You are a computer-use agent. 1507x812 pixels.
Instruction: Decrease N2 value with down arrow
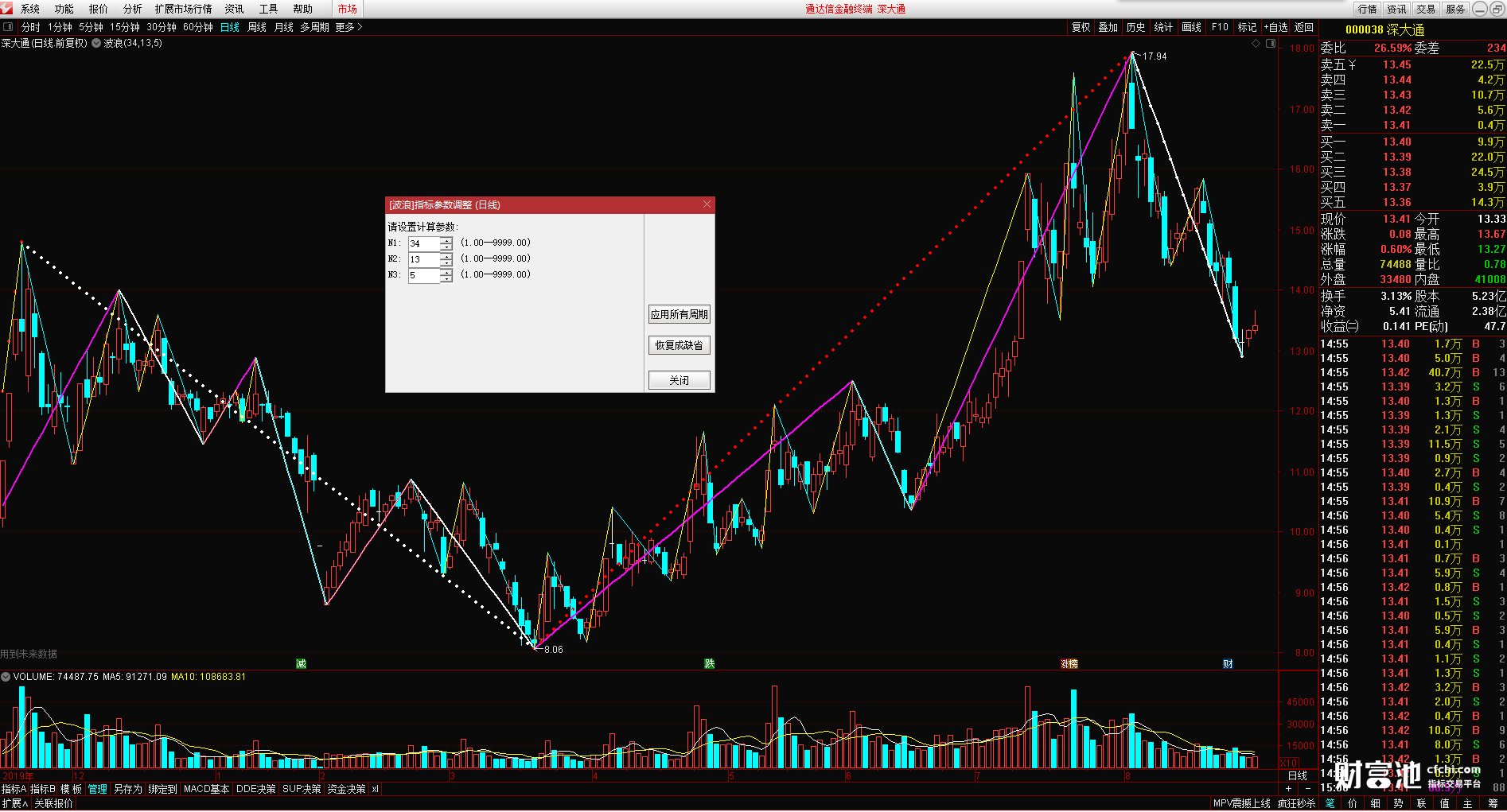(446, 263)
